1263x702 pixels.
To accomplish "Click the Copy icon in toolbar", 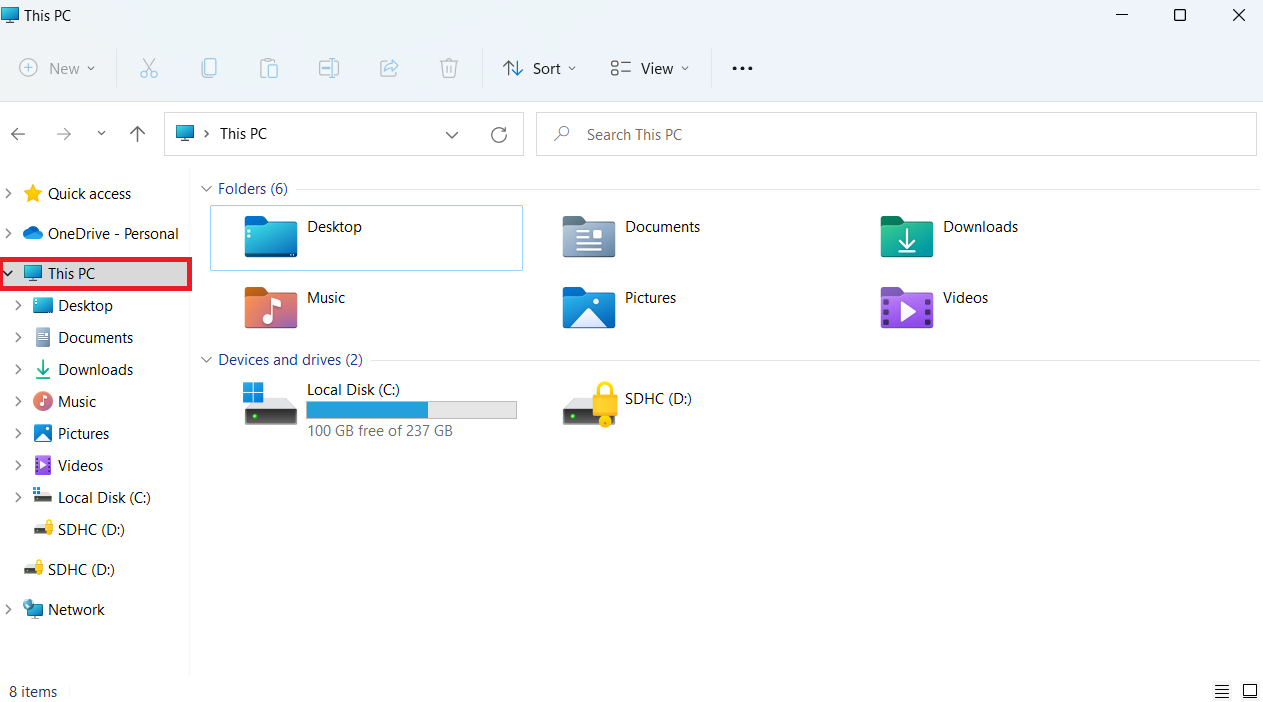I will [209, 68].
